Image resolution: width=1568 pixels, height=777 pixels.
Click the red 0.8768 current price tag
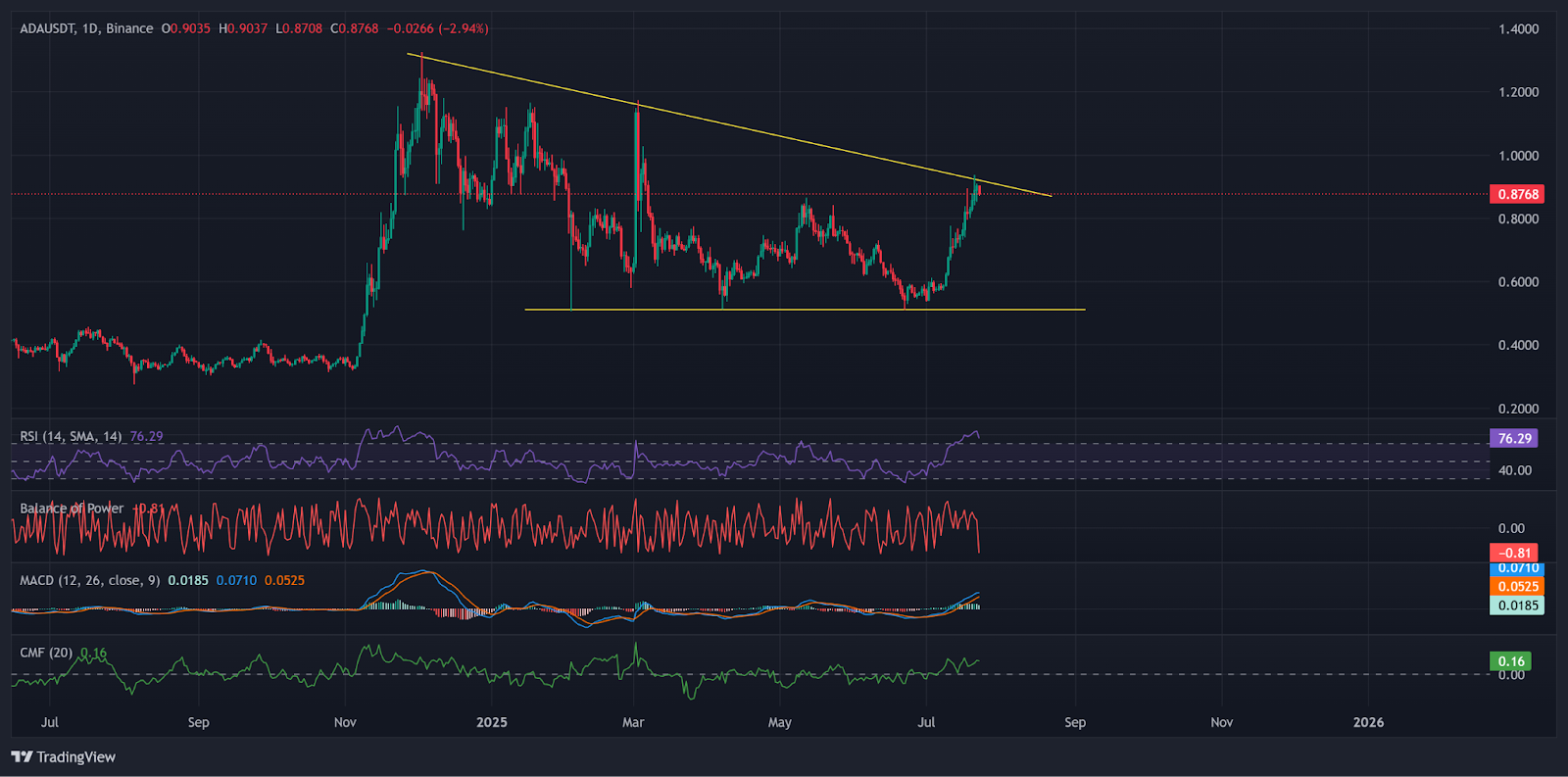coord(1516,194)
